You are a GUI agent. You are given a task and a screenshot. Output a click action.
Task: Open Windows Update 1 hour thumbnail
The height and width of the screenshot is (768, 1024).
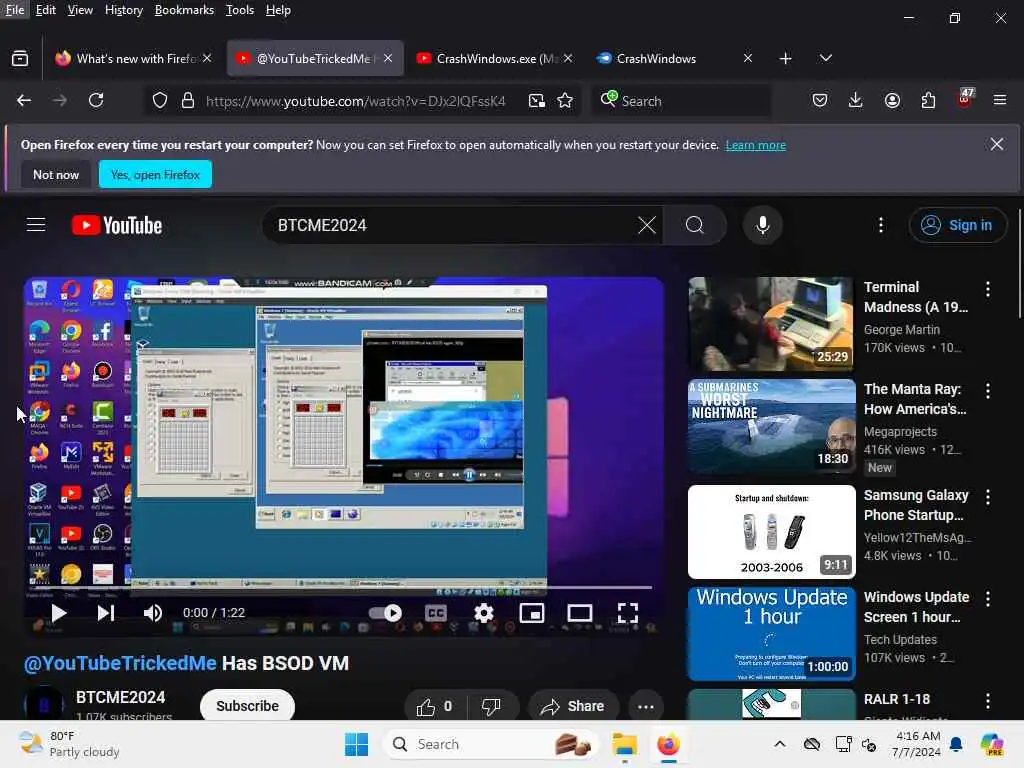coord(771,633)
